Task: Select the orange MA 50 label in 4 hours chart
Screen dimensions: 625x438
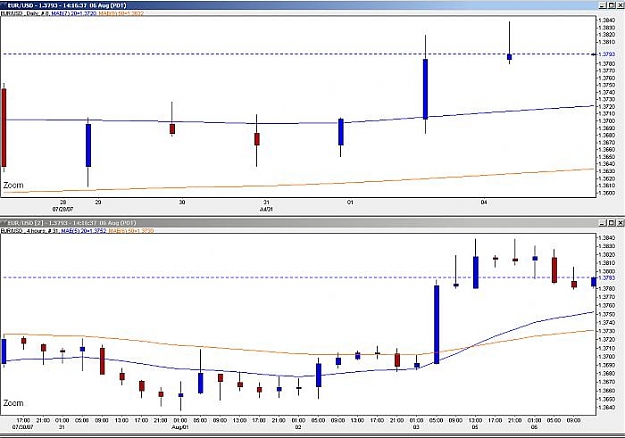Action: pos(131,230)
